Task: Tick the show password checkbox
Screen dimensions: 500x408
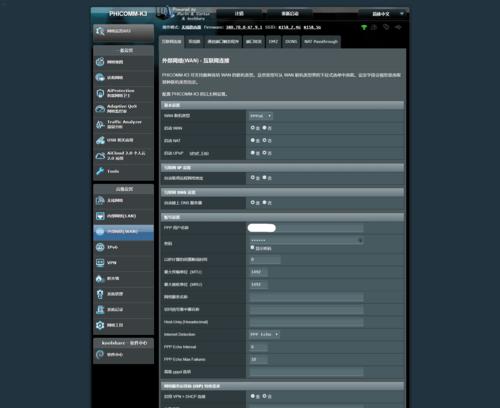Action: coord(252,248)
